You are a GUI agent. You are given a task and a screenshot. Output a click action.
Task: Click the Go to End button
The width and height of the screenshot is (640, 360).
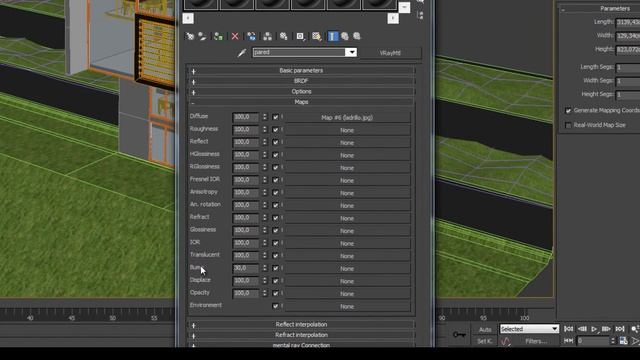coord(620,329)
